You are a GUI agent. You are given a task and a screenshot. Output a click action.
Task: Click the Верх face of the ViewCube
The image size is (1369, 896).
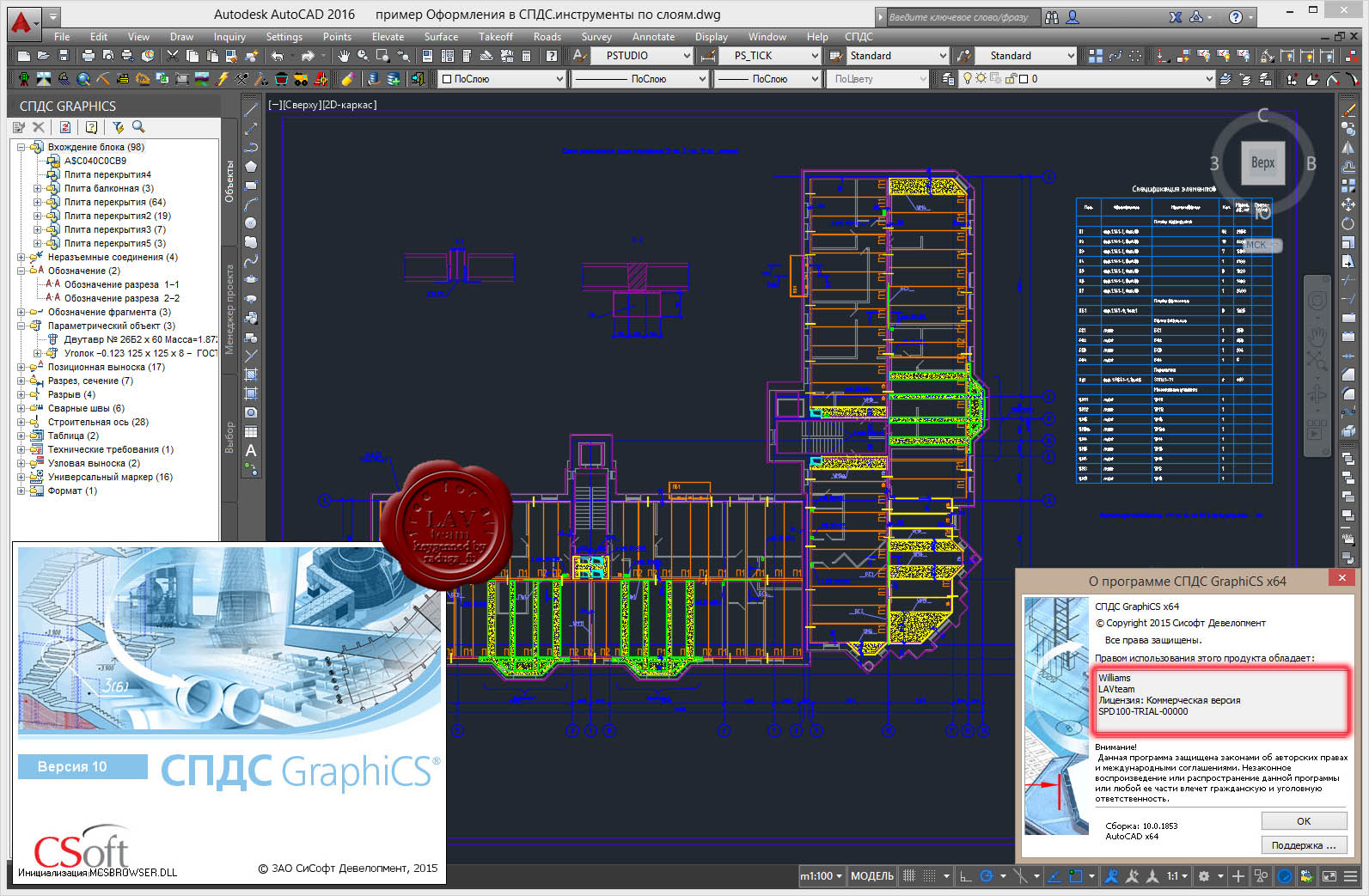(1262, 162)
